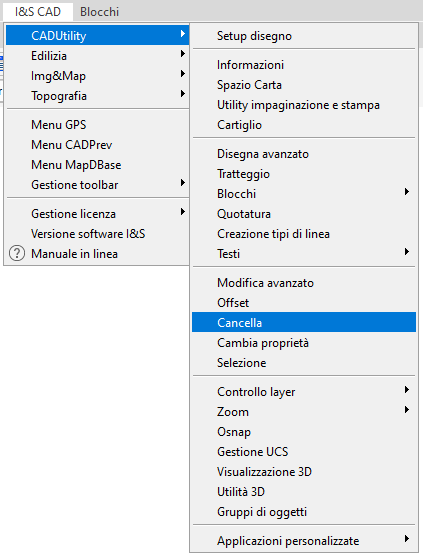
Task: Choose Menu CADPrev
Action: tap(98, 145)
